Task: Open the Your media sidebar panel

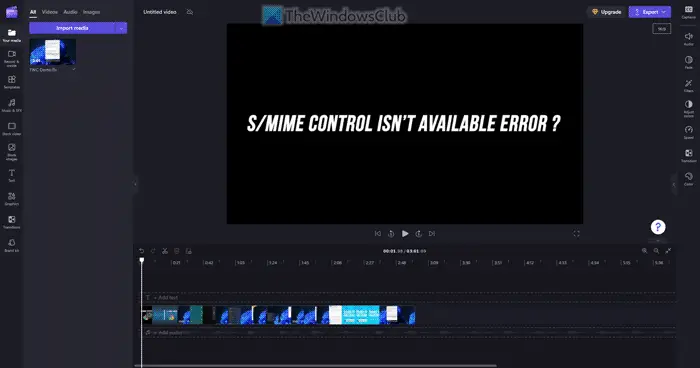Action: click(x=12, y=35)
